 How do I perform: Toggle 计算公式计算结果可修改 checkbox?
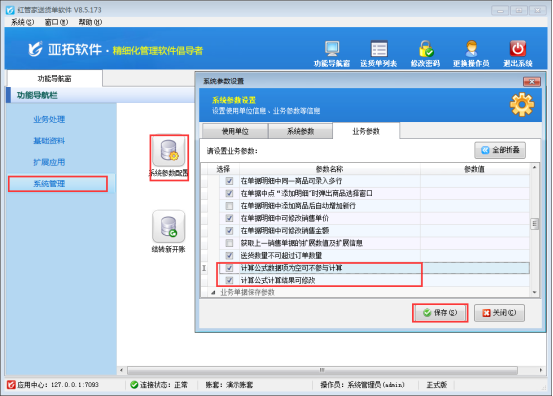(x=229, y=280)
